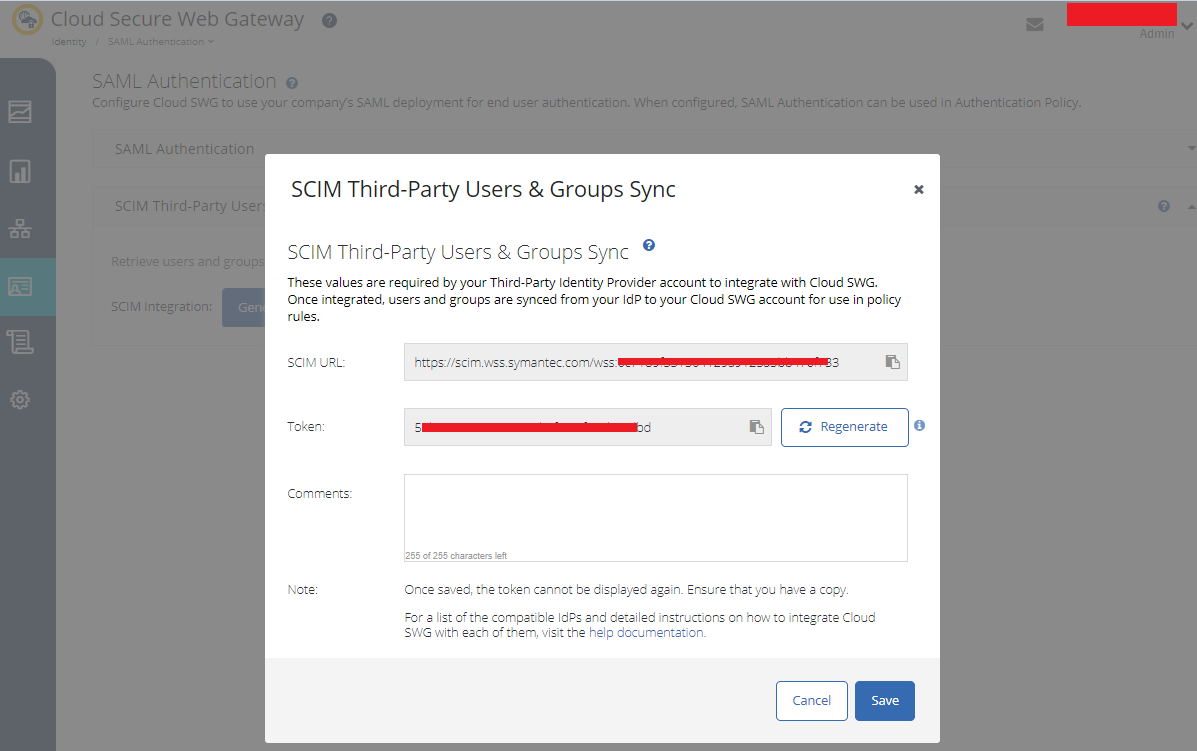Open the Identity card sidebar icon

20,286
